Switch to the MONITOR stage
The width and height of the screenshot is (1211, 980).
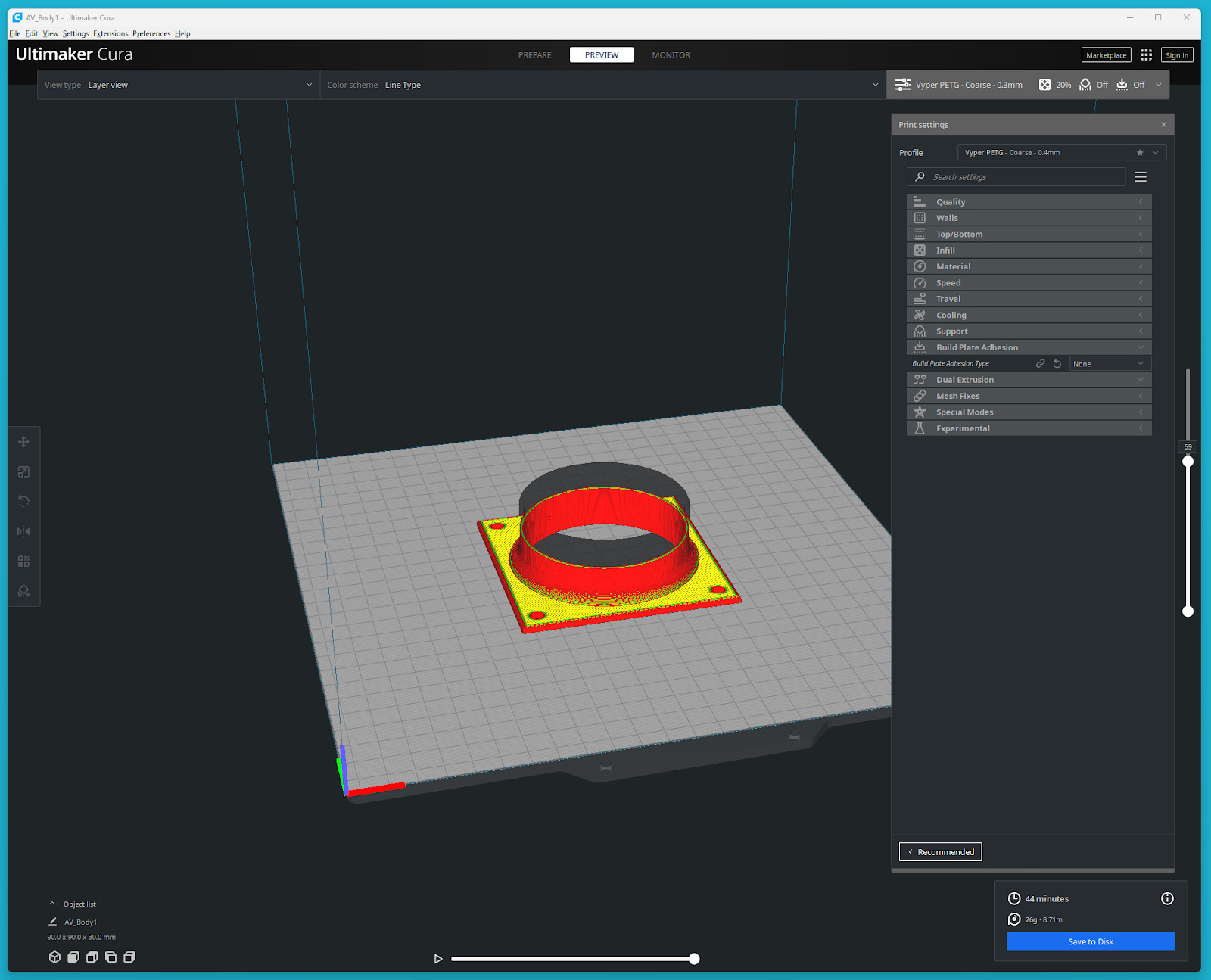pyautogui.click(x=671, y=55)
